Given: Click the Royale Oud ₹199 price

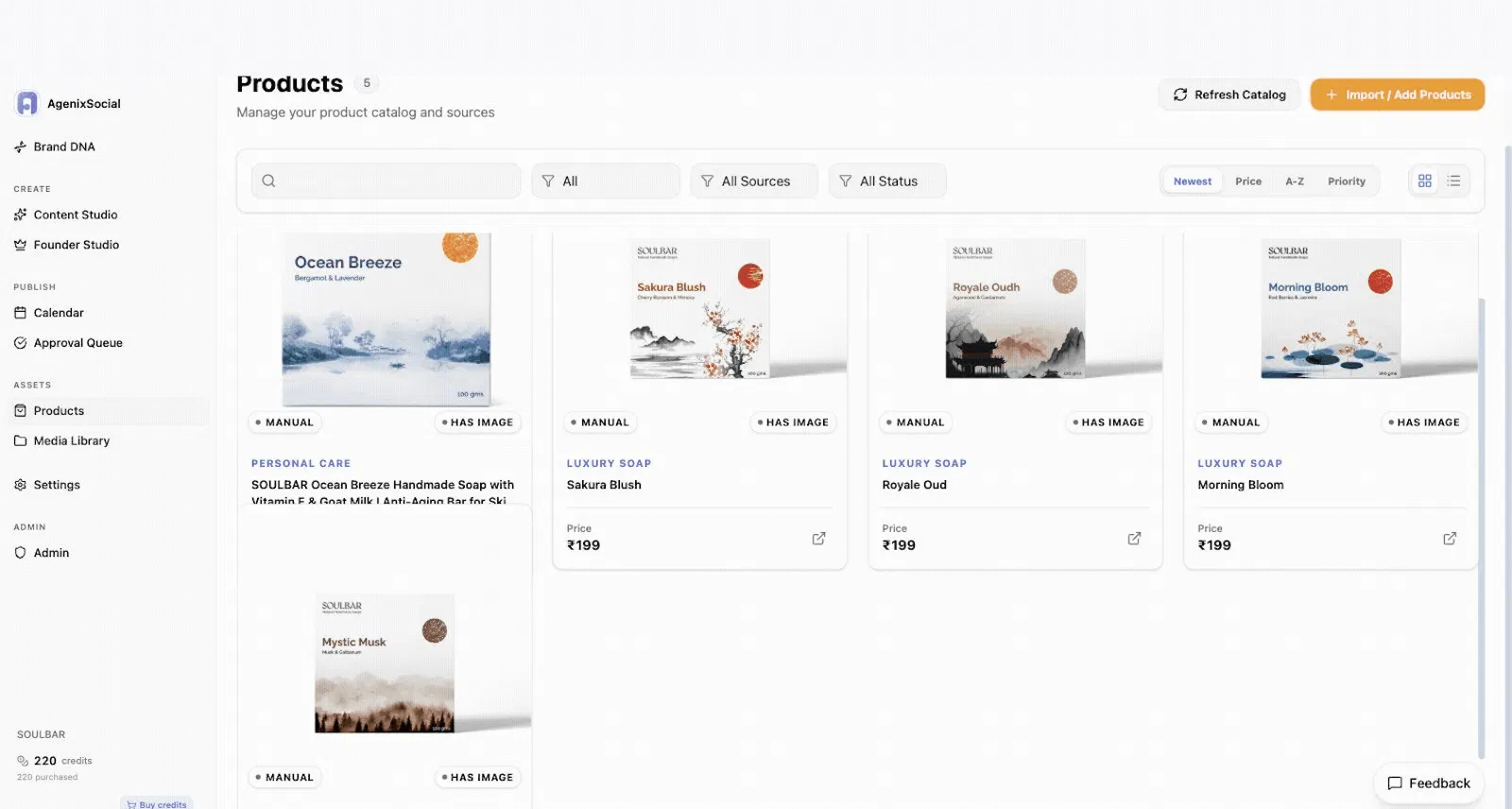Looking at the screenshot, I should click(899, 545).
